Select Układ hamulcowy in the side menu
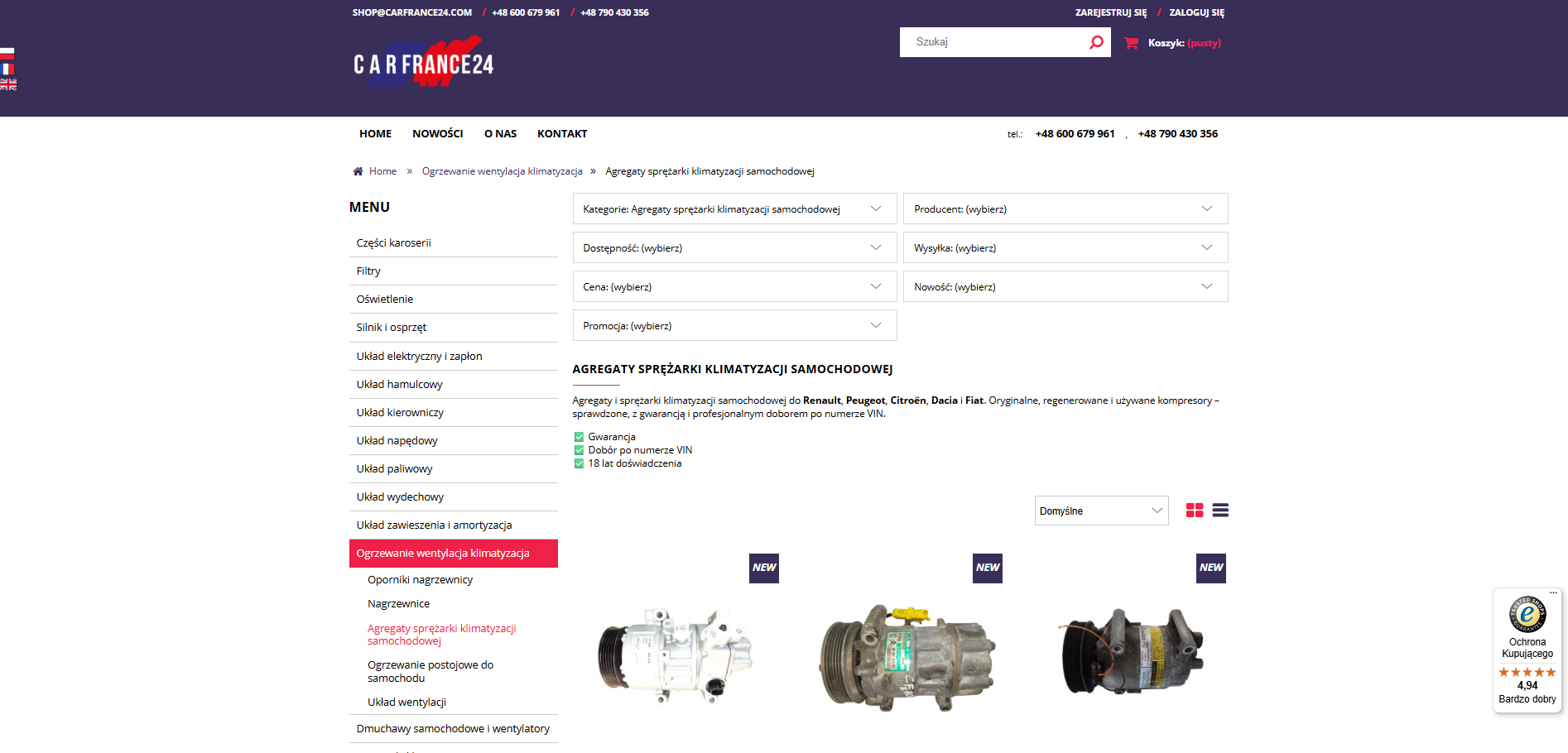The height and width of the screenshot is (753, 1568). (x=399, y=385)
